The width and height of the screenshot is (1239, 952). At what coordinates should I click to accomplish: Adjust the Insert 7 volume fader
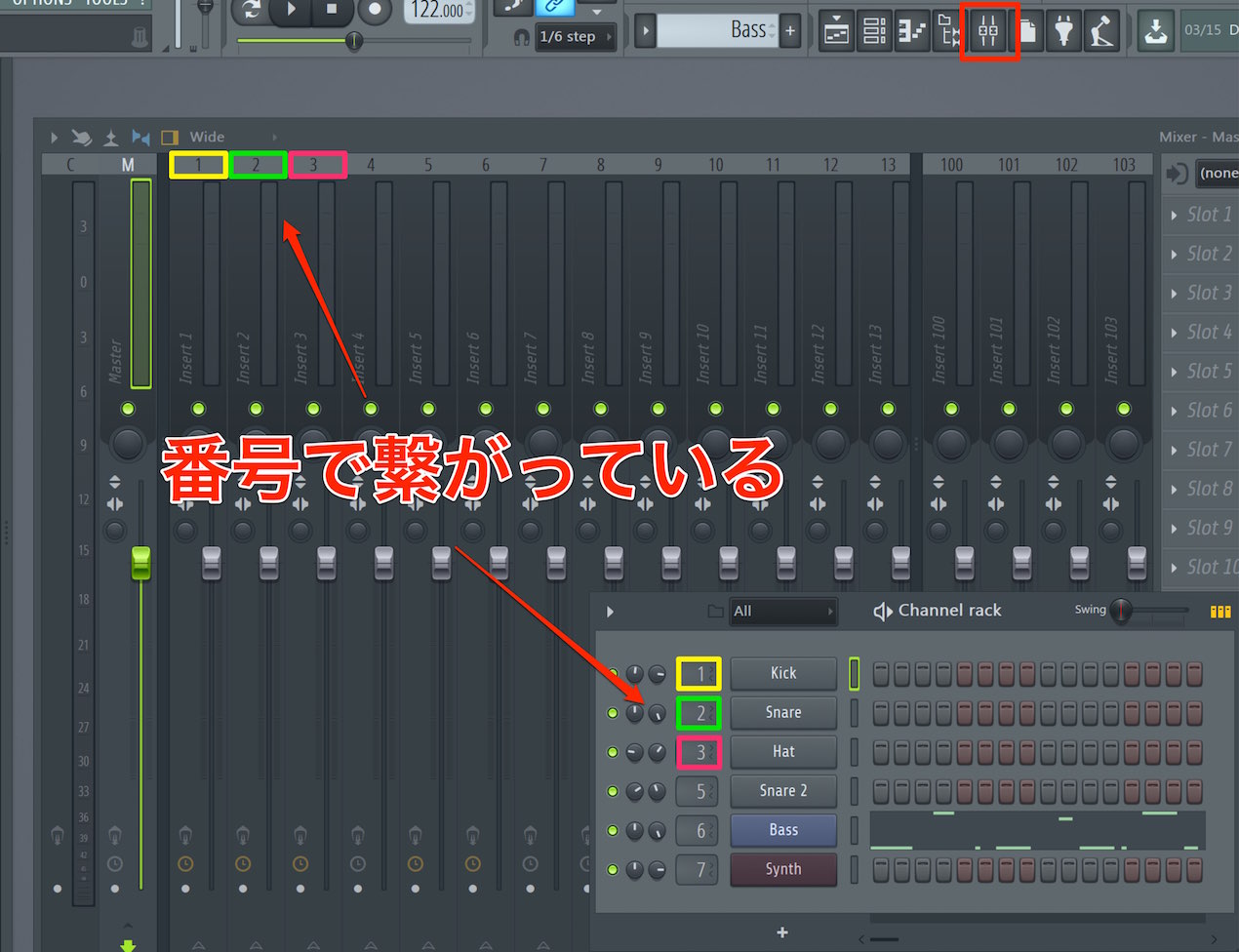pos(556,563)
